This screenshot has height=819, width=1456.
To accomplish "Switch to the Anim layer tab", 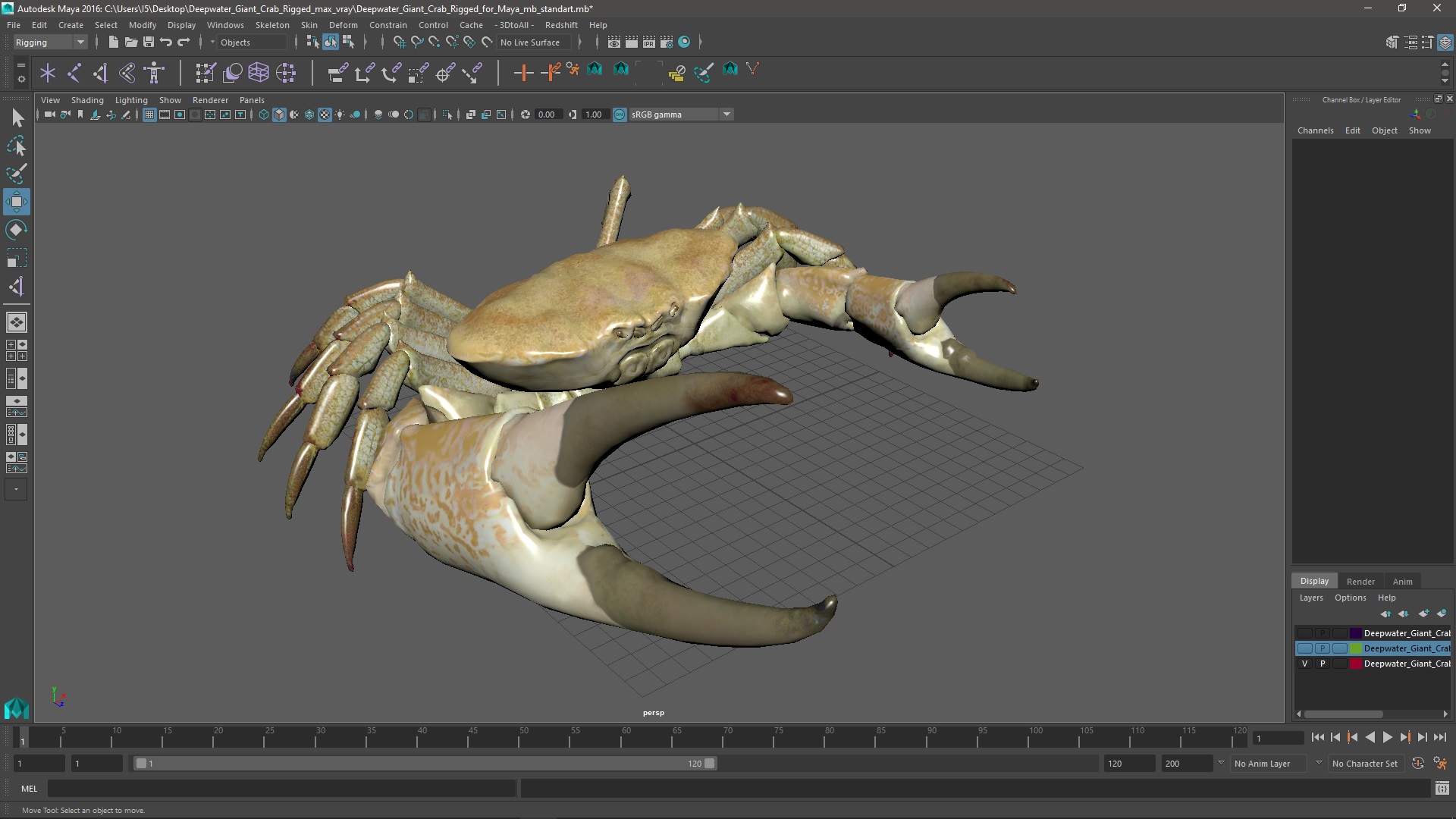I will pos(1402,582).
